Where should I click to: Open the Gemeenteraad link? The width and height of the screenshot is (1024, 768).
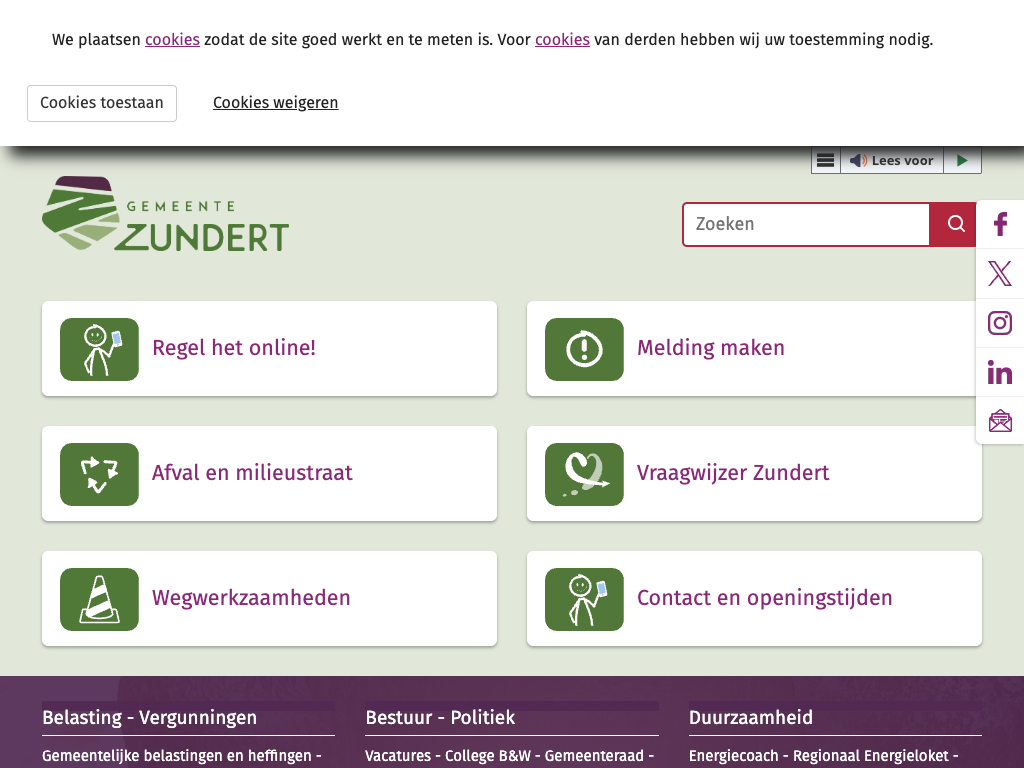594,756
